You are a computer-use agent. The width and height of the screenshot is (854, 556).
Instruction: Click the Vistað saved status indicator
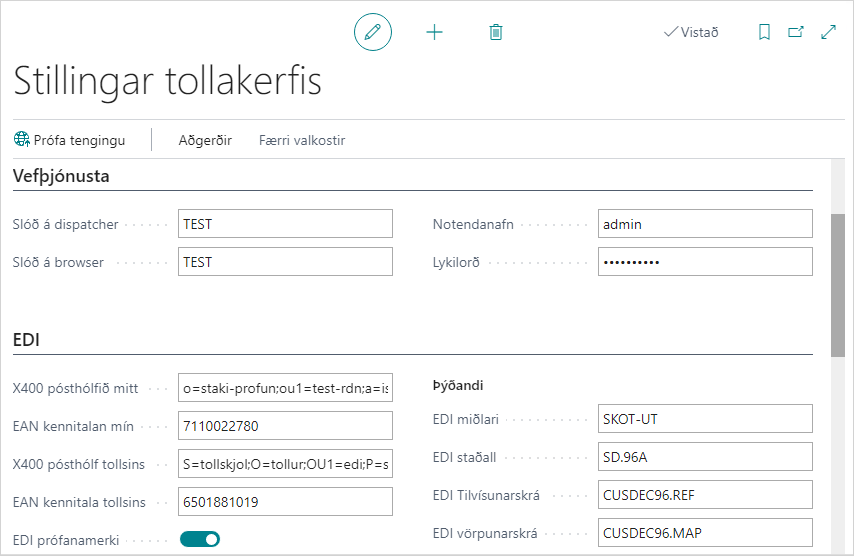click(691, 32)
